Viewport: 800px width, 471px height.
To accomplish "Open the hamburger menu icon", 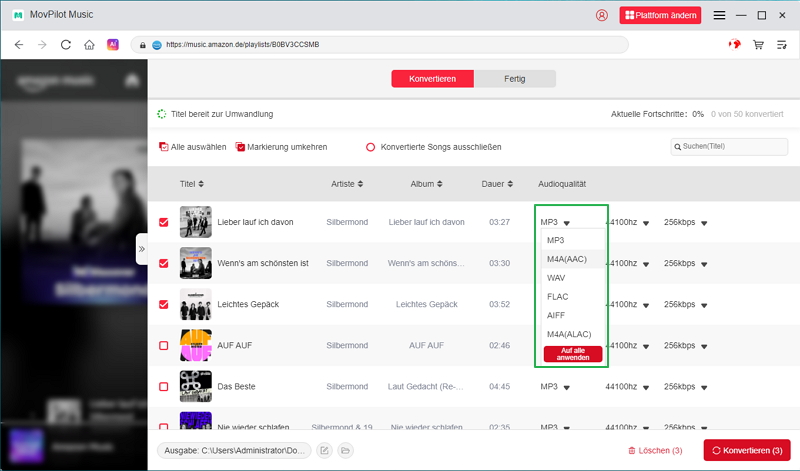I will pyautogui.click(x=719, y=15).
